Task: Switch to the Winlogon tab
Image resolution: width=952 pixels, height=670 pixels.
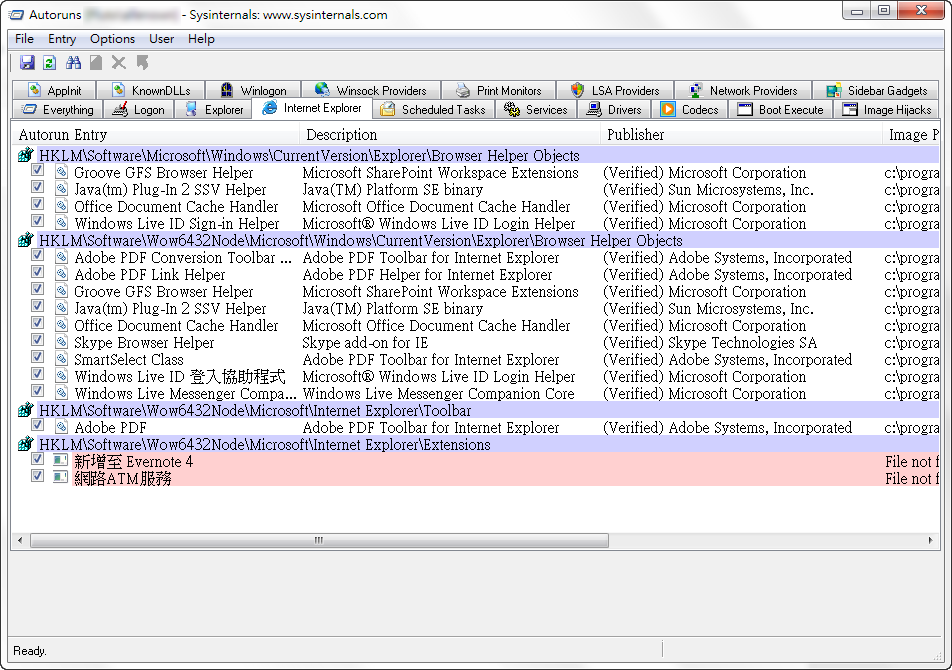Action: [253, 90]
